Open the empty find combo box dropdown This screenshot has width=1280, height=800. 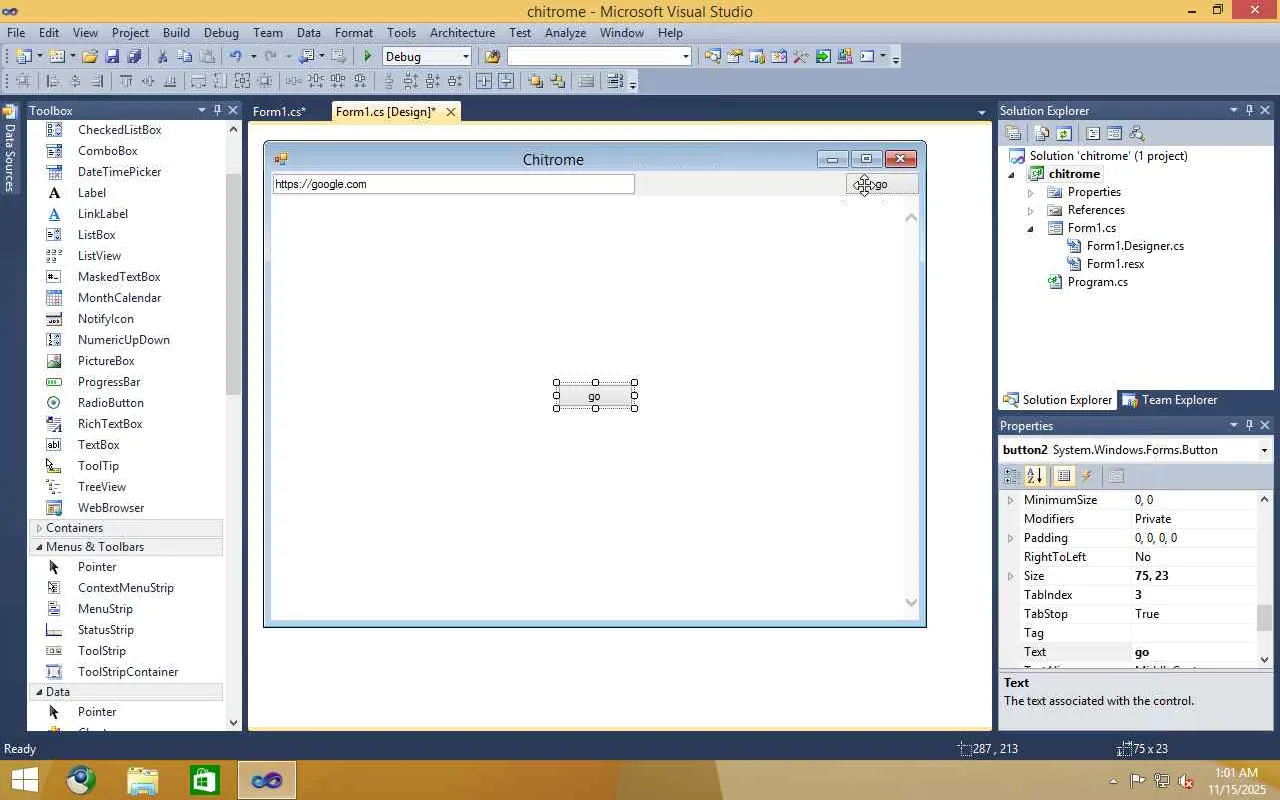685,57
